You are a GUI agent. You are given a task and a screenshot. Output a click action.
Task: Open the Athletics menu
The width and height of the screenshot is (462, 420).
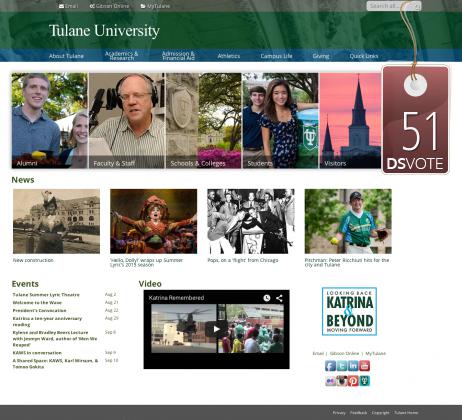coord(229,56)
